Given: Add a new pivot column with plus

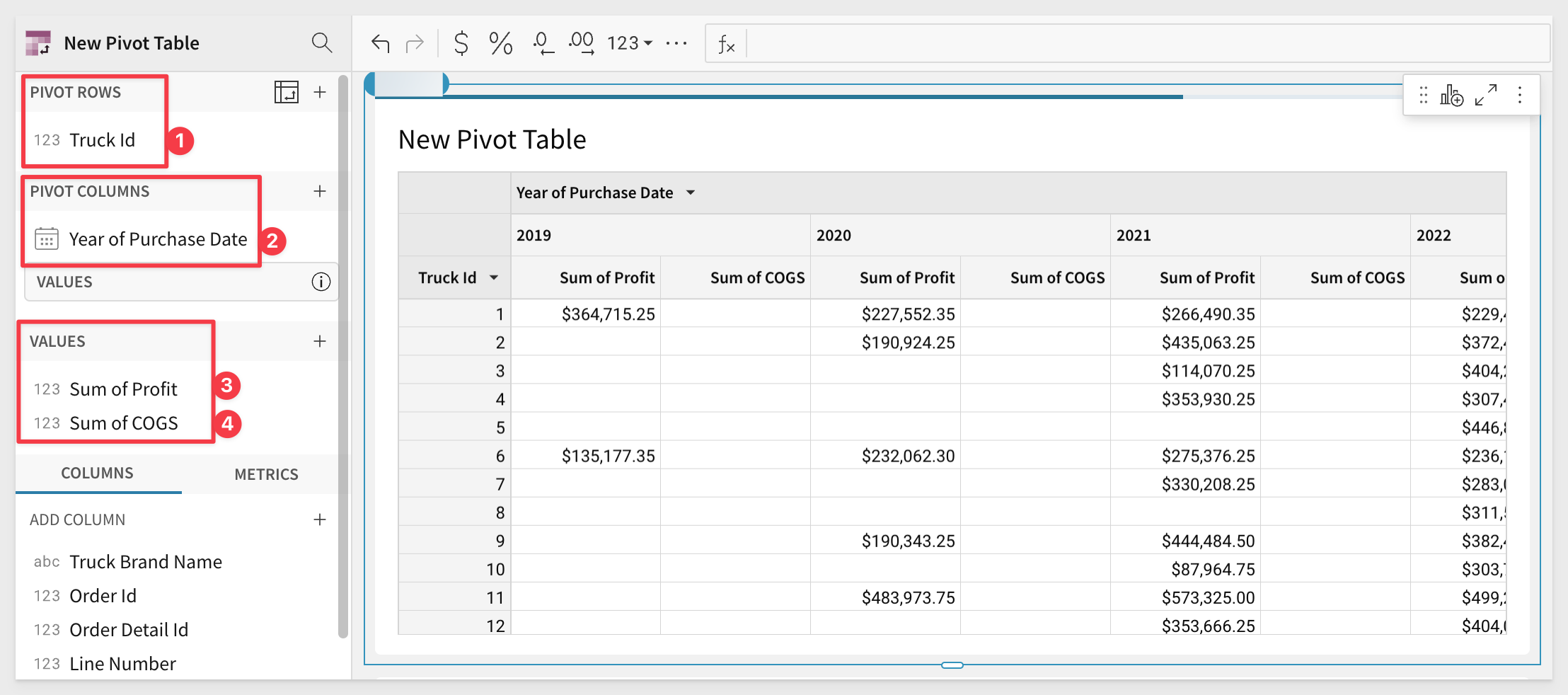Looking at the screenshot, I should coord(320,191).
